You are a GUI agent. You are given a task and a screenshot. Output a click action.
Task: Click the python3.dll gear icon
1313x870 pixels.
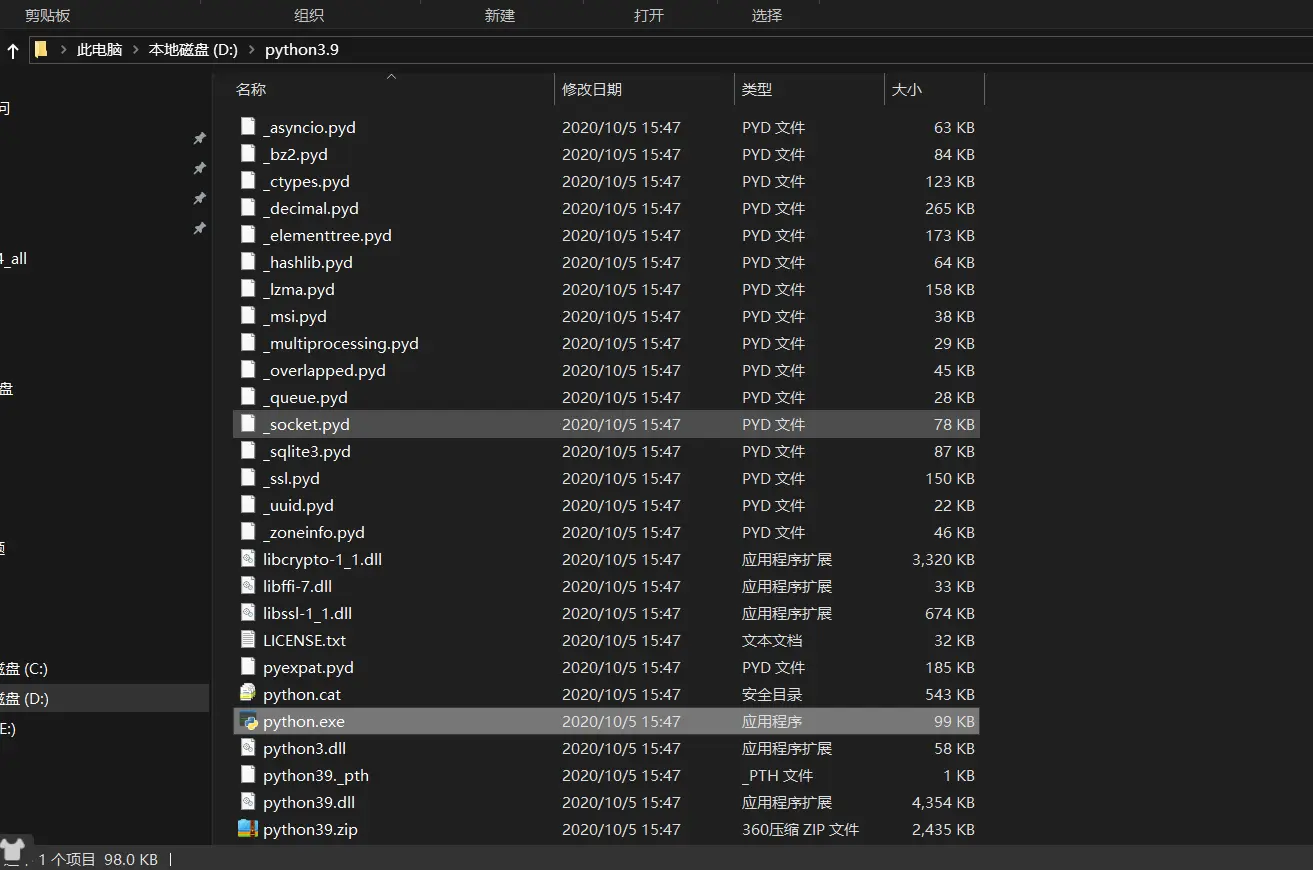click(x=248, y=748)
